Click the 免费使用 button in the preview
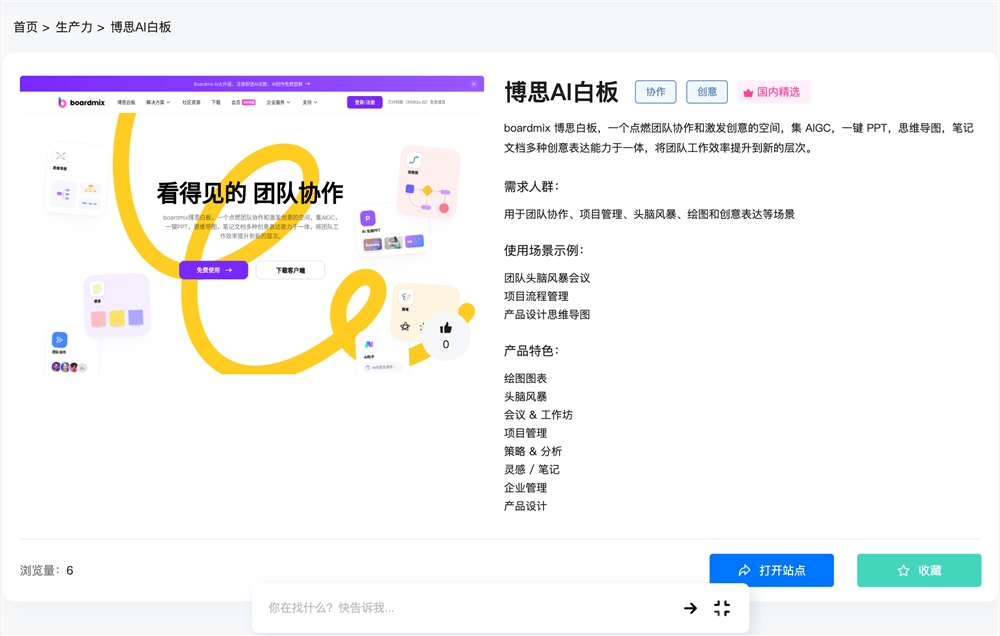The image size is (1000, 636). point(212,270)
